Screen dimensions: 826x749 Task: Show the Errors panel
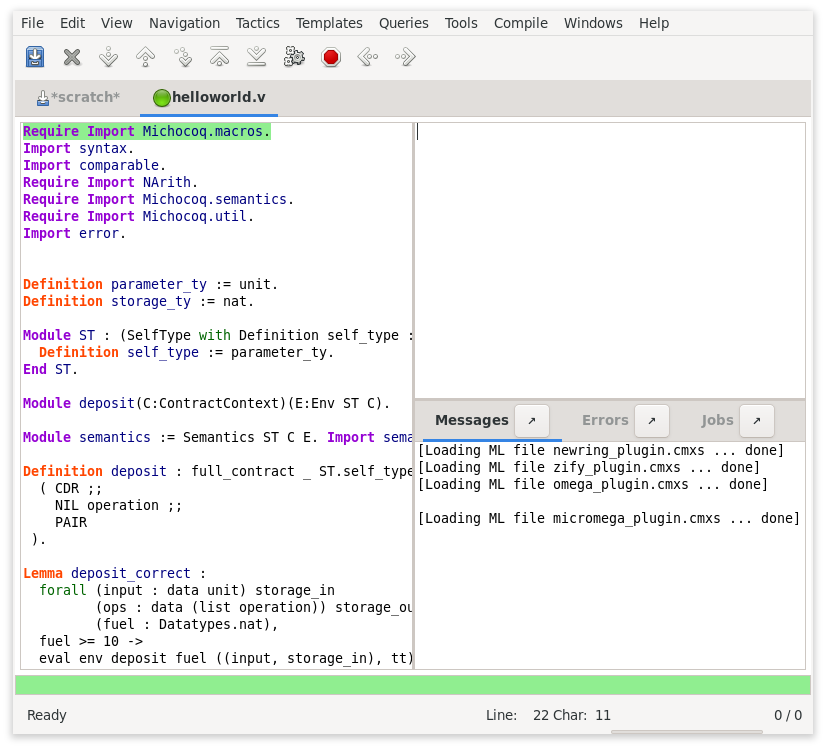click(604, 420)
